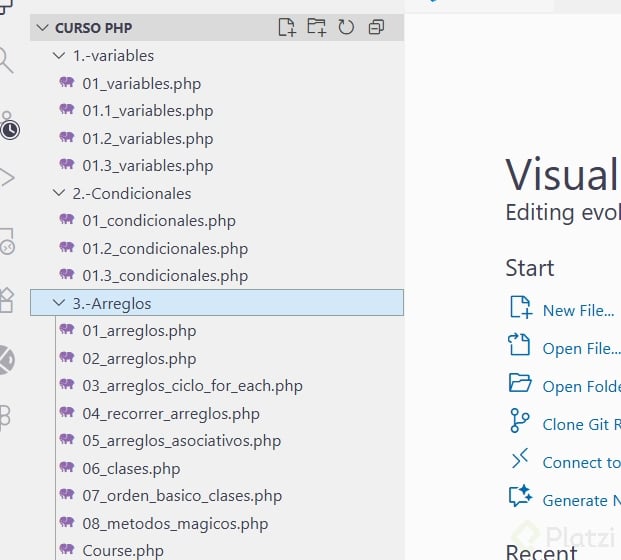Screen dimensions: 621x560
Task: Select 05_arreglos_asociativos.php in the tree
Action: coord(181,441)
